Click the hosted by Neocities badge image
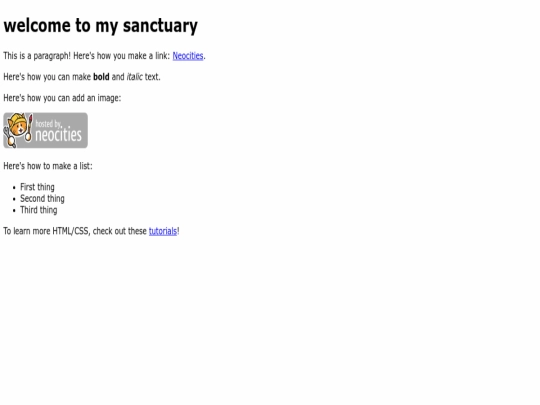 coord(45,131)
